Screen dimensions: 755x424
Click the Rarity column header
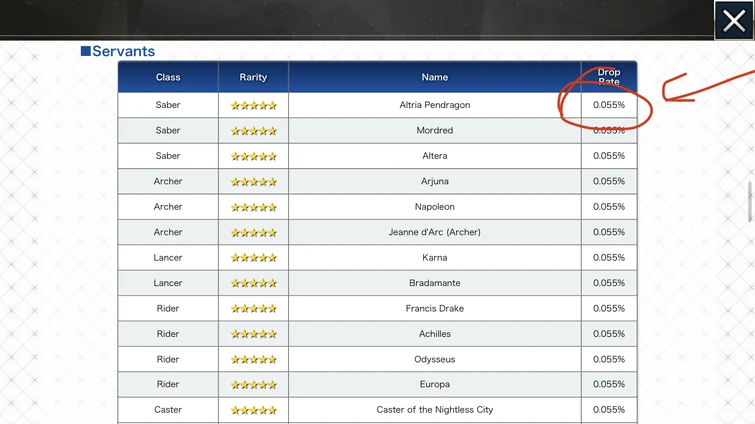[x=253, y=77]
